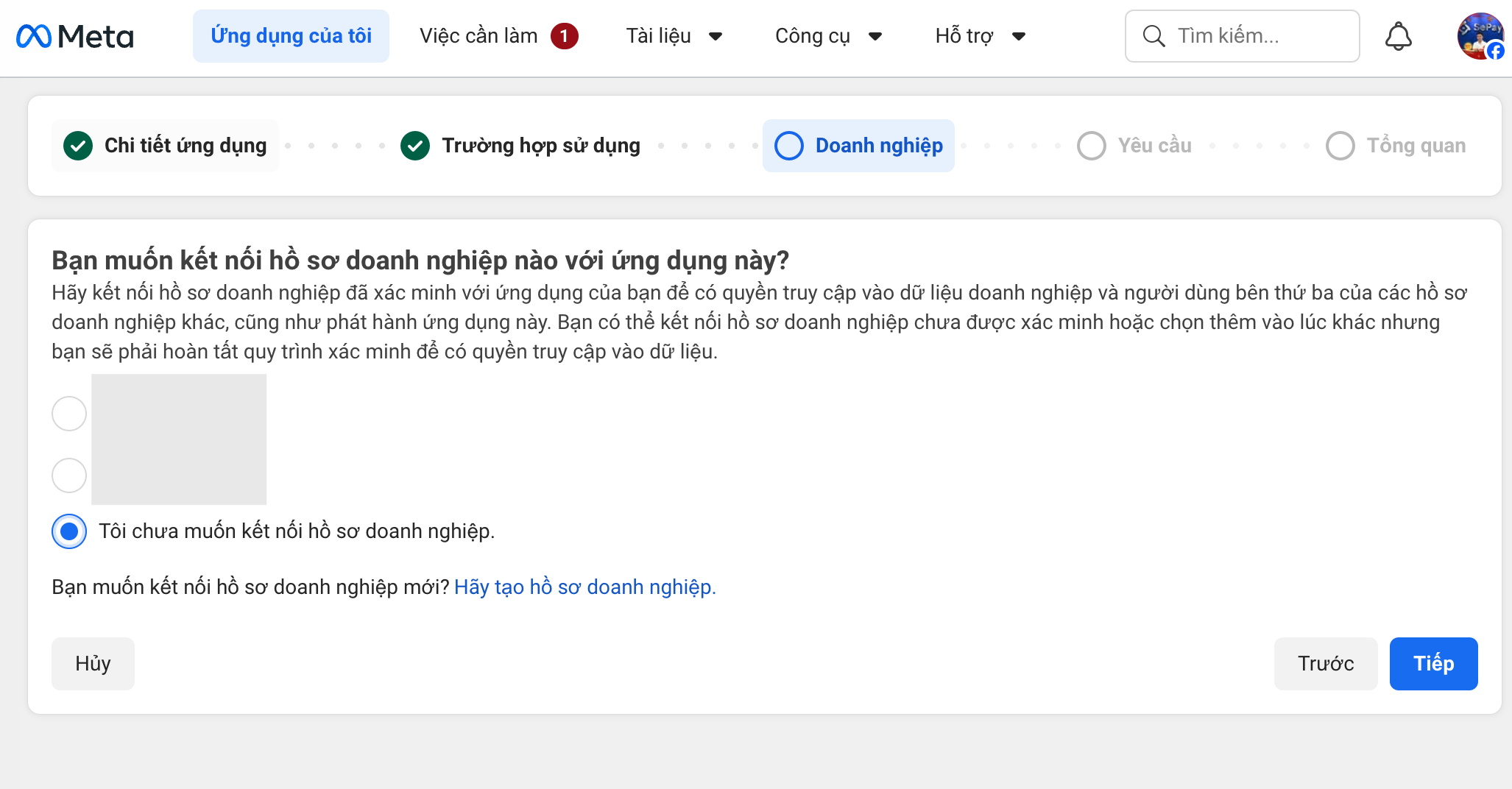Select radio Tôi chưa muốn kết nối hồ sơ
Viewport: 1512px width, 789px height.
point(68,531)
